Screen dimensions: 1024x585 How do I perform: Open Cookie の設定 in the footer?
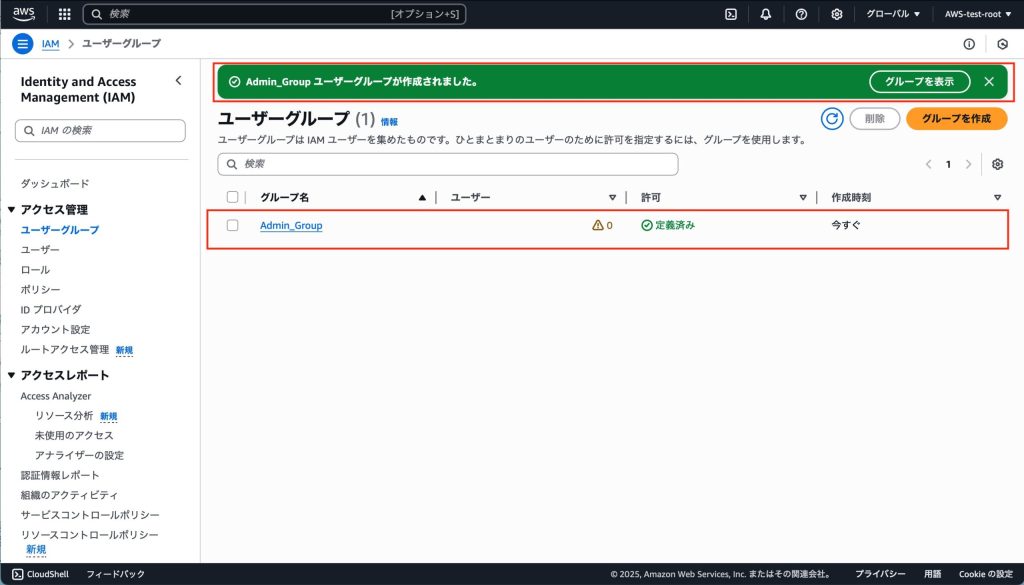point(985,574)
